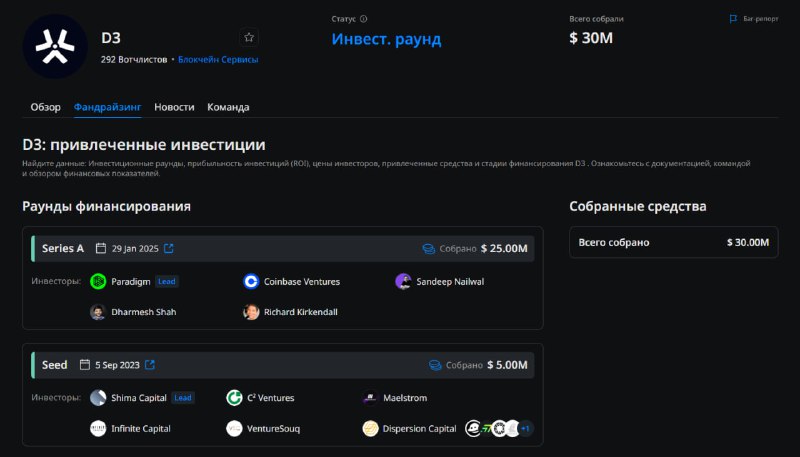This screenshot has width=800, height=457.
Task: Click the D3 project logo
Action: [x=55, y=46]
